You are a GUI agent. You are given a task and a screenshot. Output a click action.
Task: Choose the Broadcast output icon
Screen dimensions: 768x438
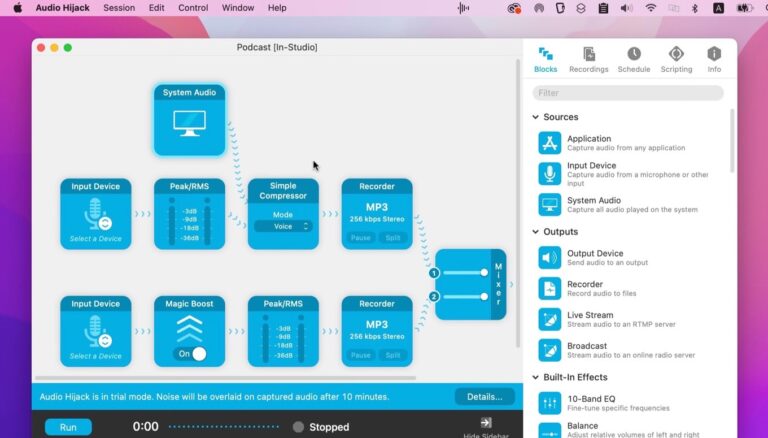550,350
